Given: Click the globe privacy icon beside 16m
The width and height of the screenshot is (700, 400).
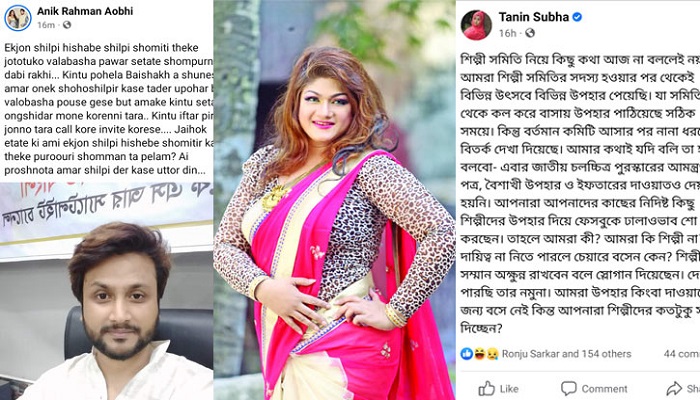Looking at the screenshot, I should (x=67, y=25).
